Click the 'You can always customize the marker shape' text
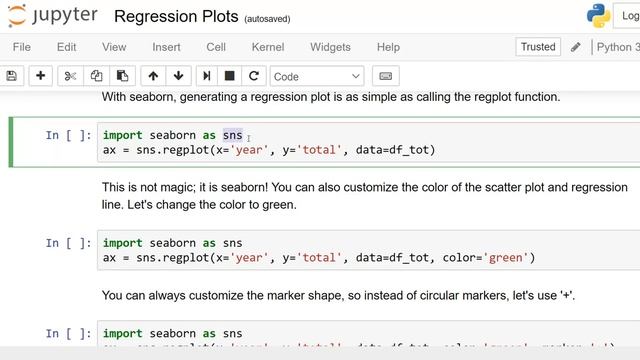 click(338, 296)
